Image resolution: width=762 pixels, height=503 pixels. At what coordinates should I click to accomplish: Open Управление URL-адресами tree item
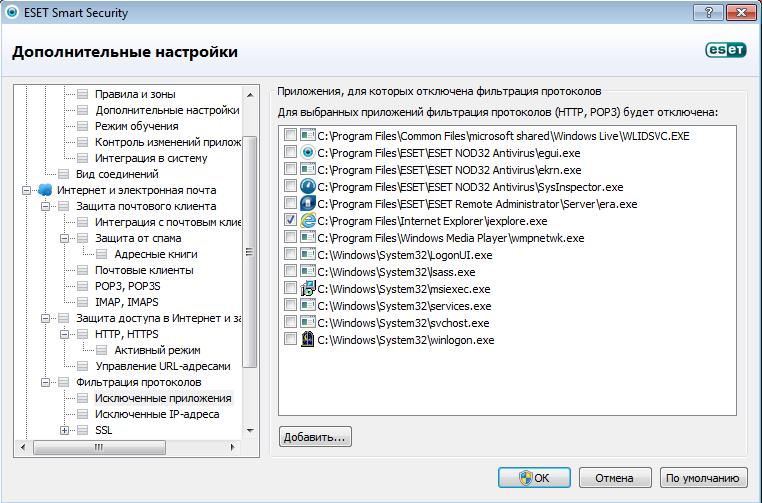tap(162, 366)
